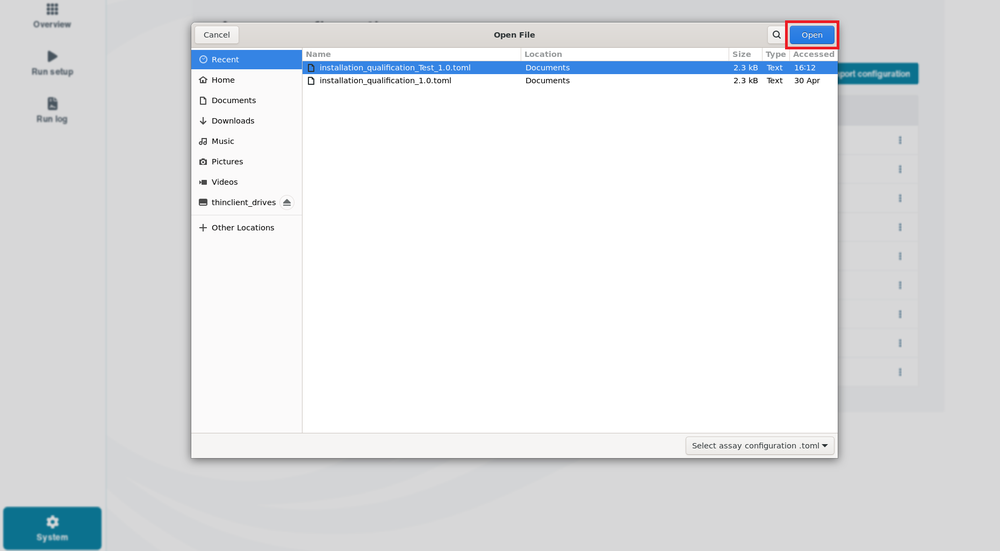Viewport: 1000px width, 551px height.
Task: Go to Home folder in sidebar
Action: tap(247, 80)
